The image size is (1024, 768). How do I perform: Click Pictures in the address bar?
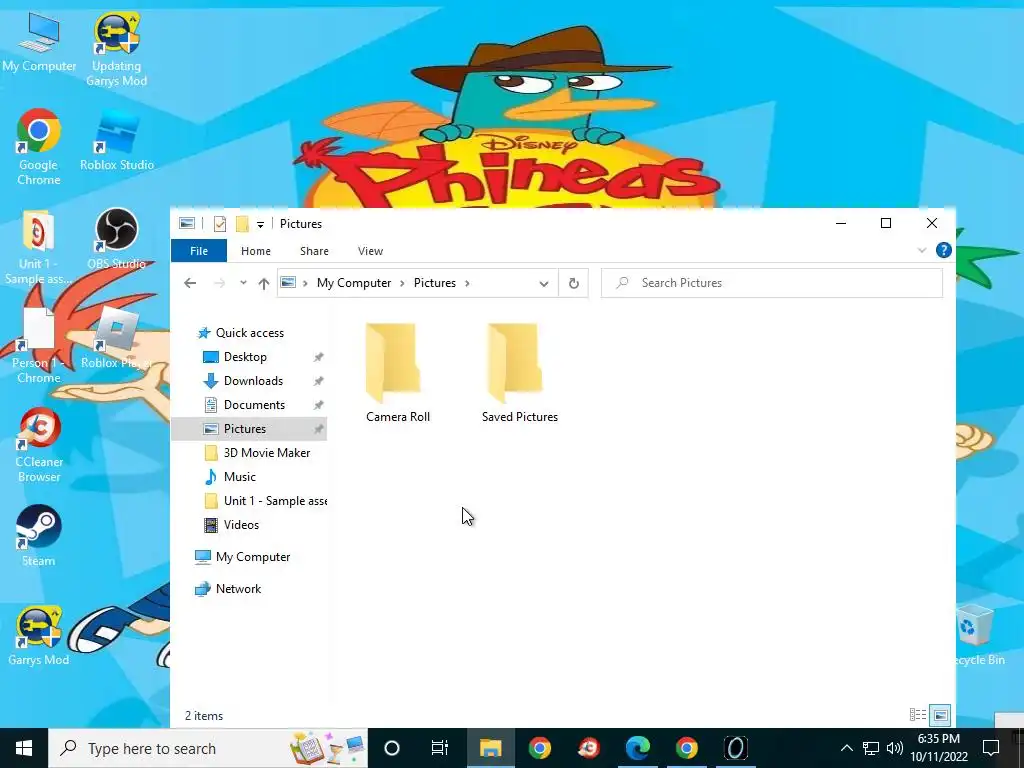pos(434,283)
